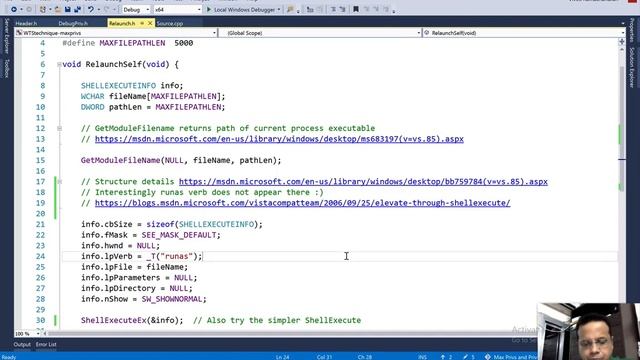Viewport: 640px width, 360px height.
Task: Click the Save All toolbar icon
Action: (x=77, y=9)
